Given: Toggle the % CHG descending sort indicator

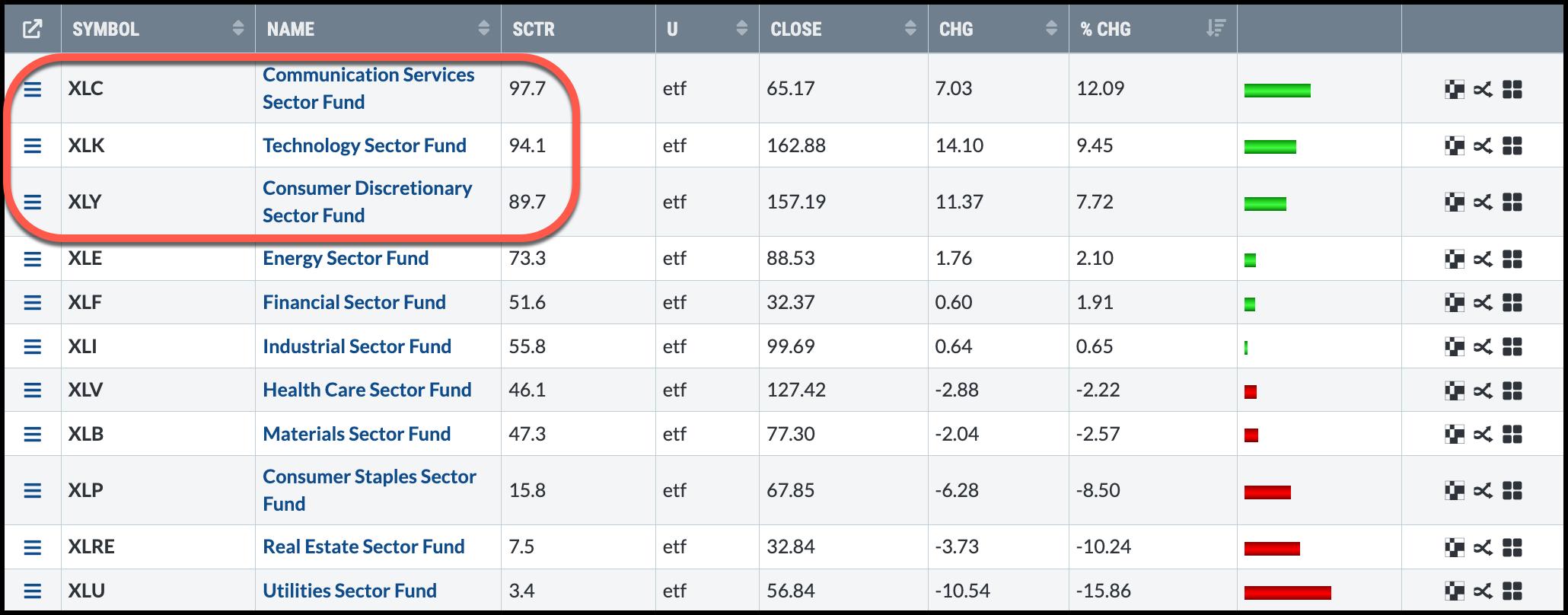Looking at the screenshot, I should 1216,29.
